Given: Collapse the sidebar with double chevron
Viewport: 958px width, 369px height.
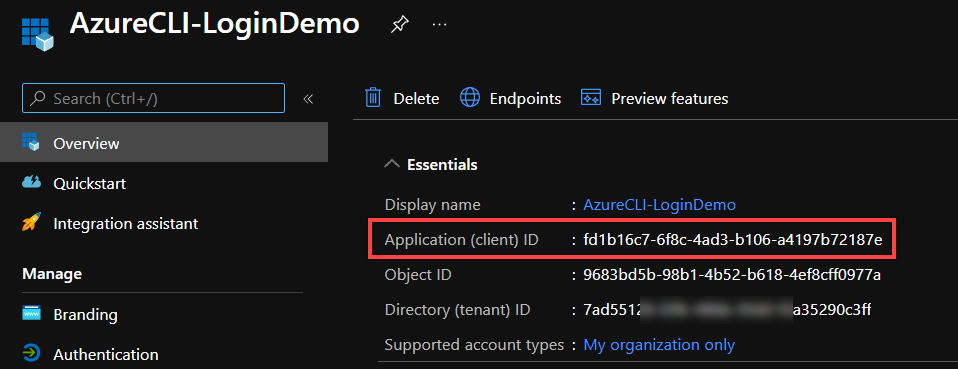Looking at the screenshot, I should pyautogui.click(x=308, y=98).
